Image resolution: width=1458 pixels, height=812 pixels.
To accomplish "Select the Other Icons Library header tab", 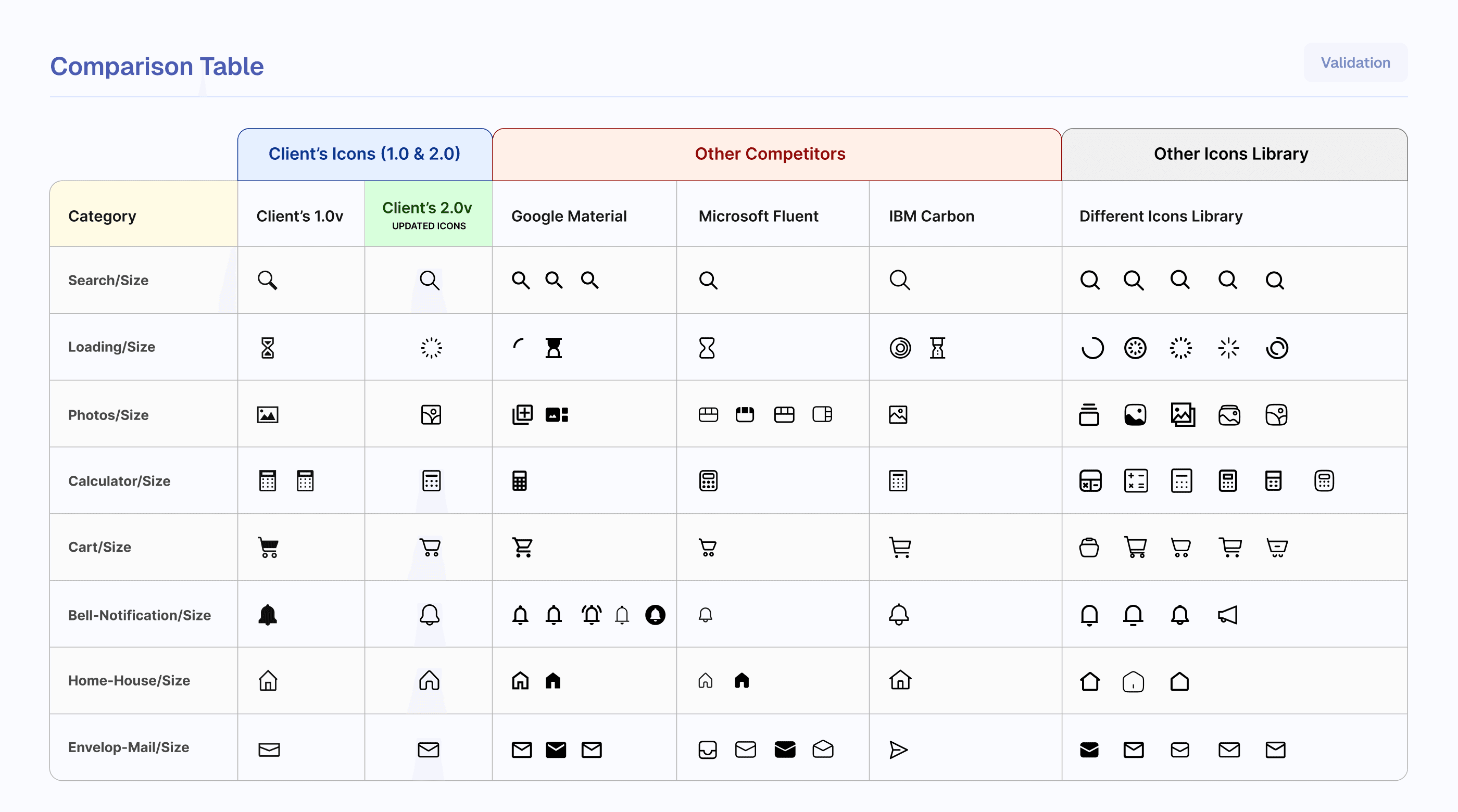I will (1230, 154).
